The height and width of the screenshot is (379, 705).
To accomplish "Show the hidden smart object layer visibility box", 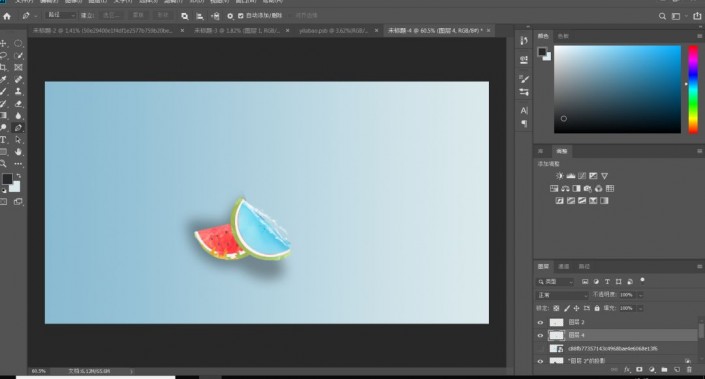I will pyautogui.click(x=540, y=348).
